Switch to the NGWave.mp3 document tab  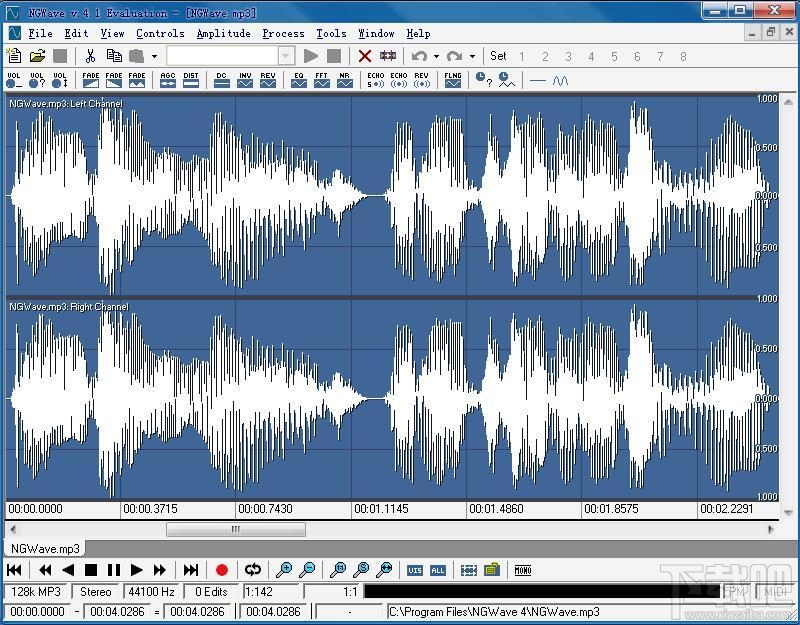(x=45, y=548)
